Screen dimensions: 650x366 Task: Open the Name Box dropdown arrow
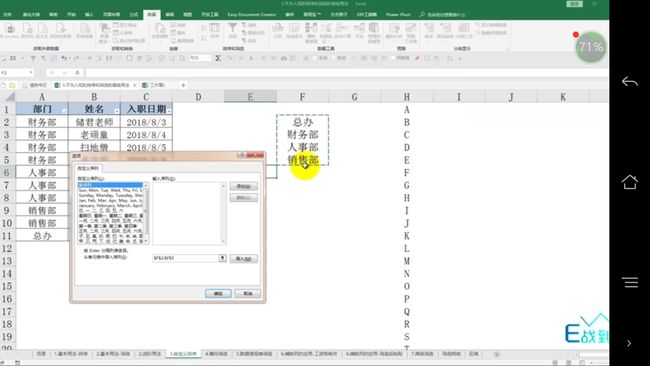31,73
